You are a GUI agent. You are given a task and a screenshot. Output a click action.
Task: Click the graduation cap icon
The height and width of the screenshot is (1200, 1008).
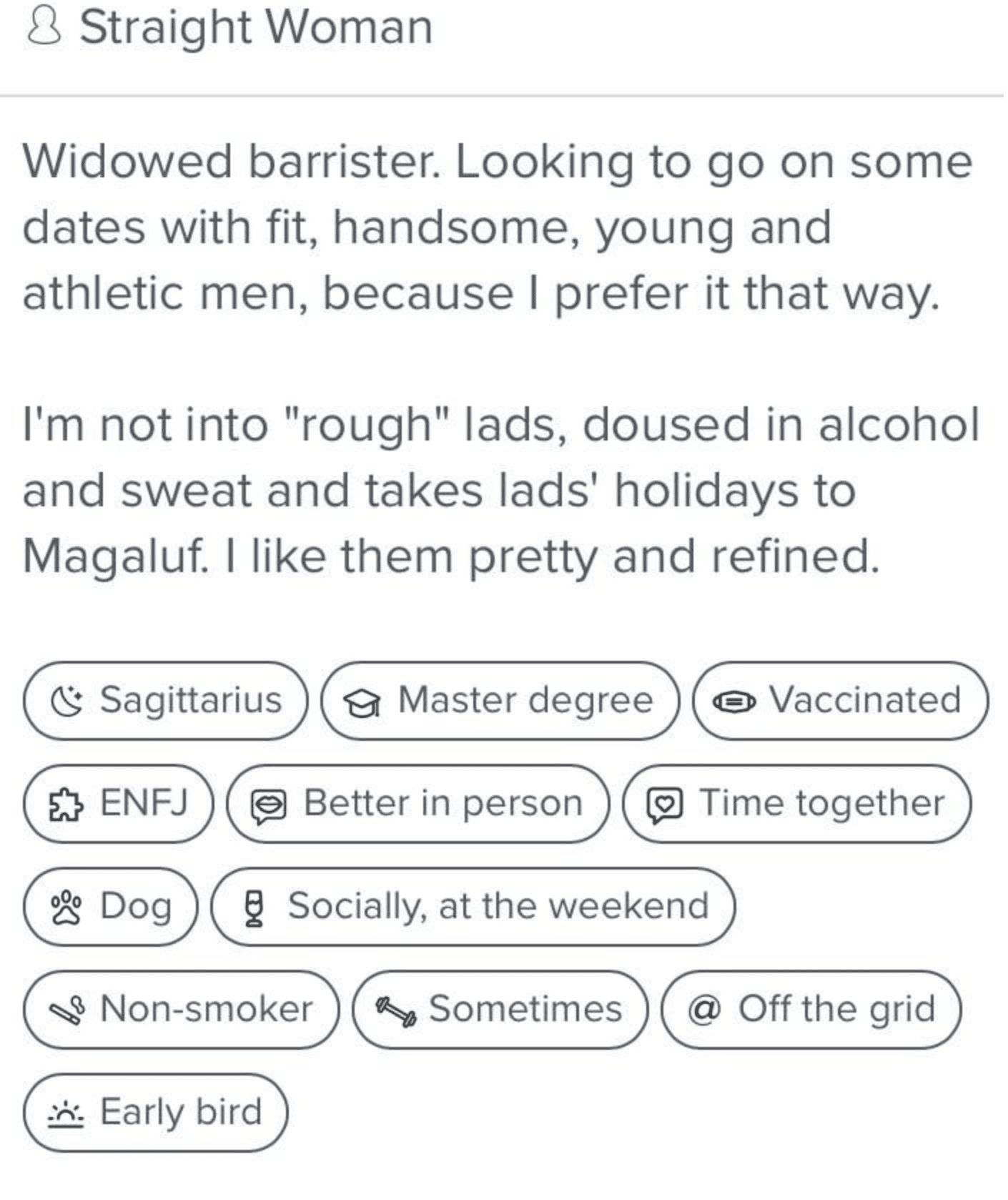point(362,703)
